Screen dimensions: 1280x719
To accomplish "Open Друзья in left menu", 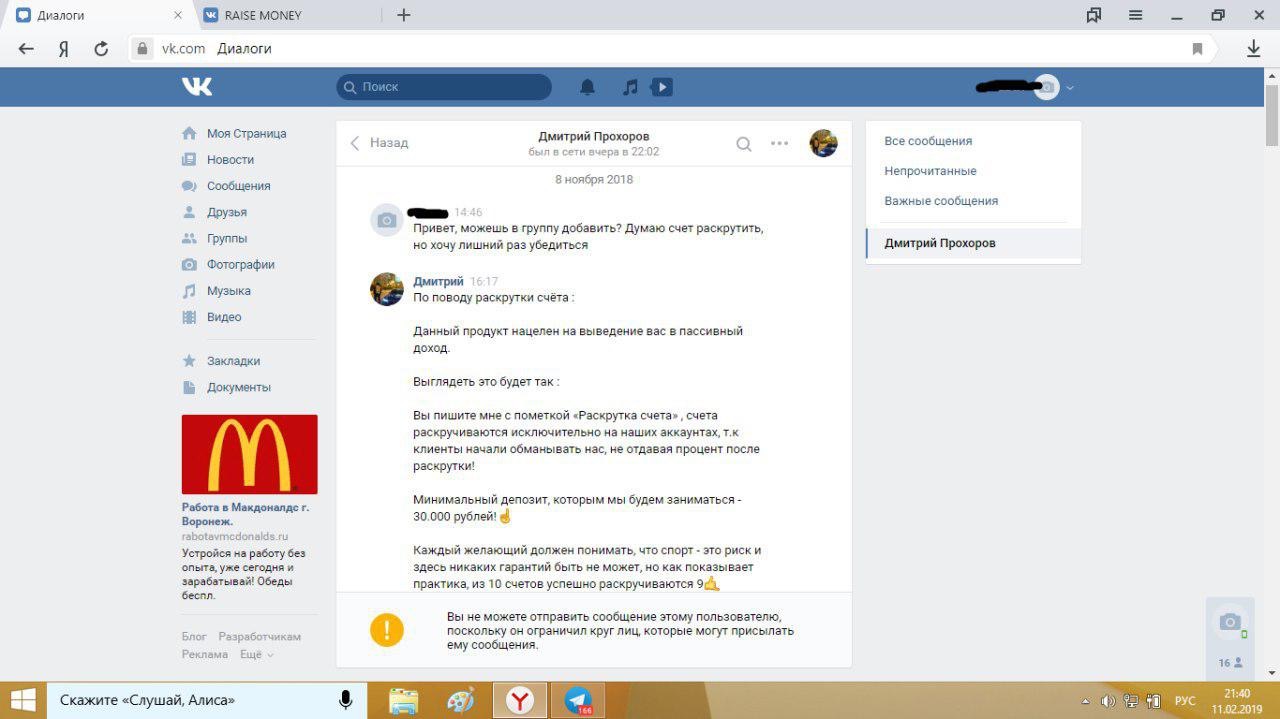I will pyautogui.click(x=226, y=212).
